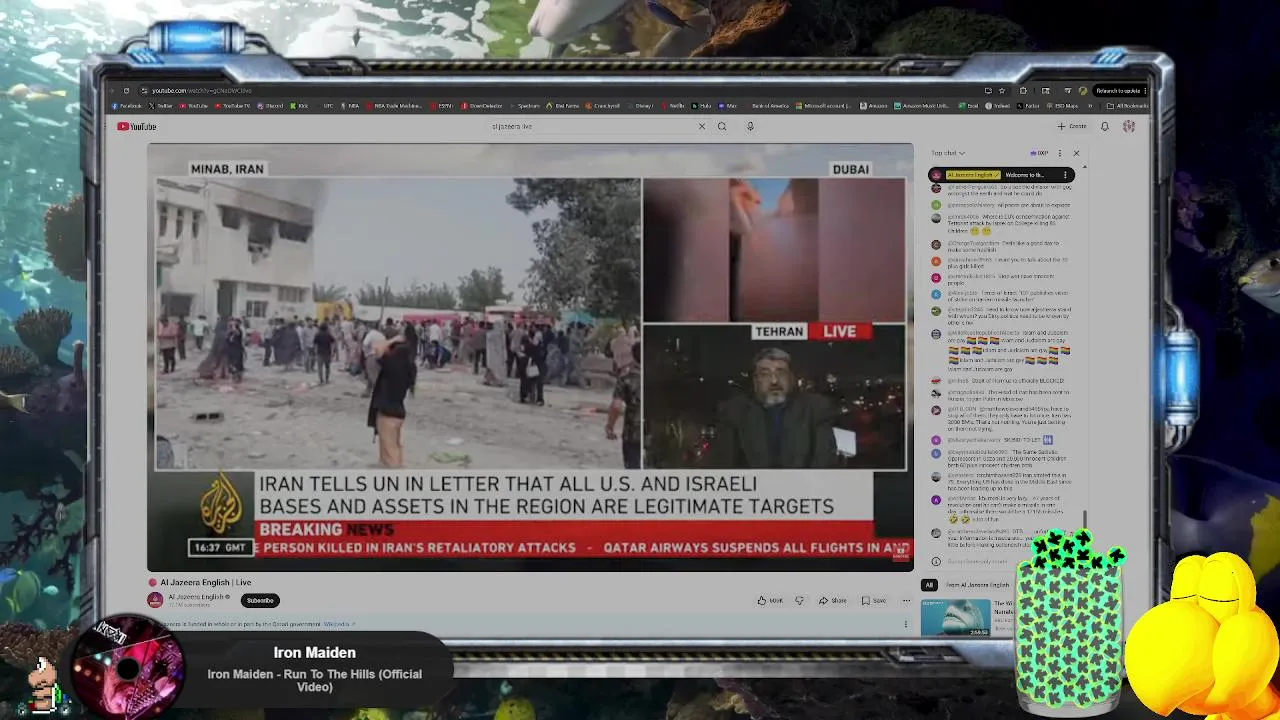This screenshot has height=720, width=1280.
Task: Open the Crunchyroll bookmark
Action: click(602, 106)
